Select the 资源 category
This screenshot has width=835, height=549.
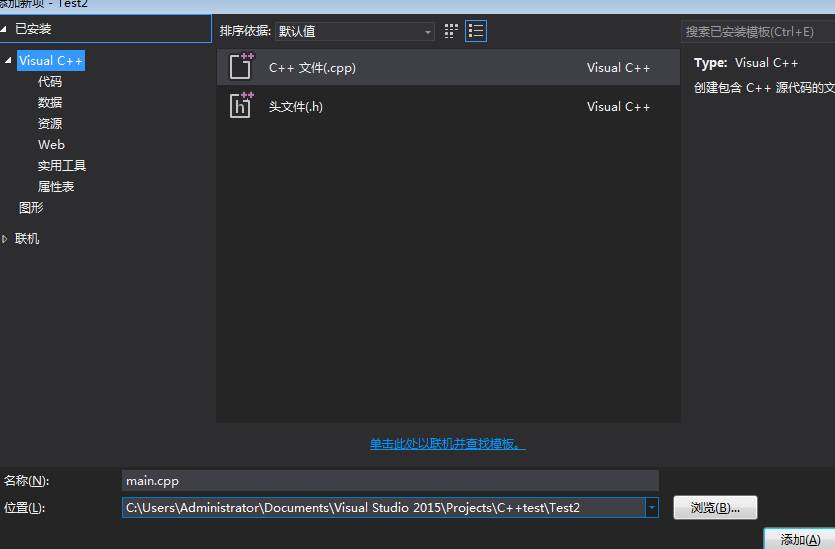pyautogui.click(x=50, y=124)
